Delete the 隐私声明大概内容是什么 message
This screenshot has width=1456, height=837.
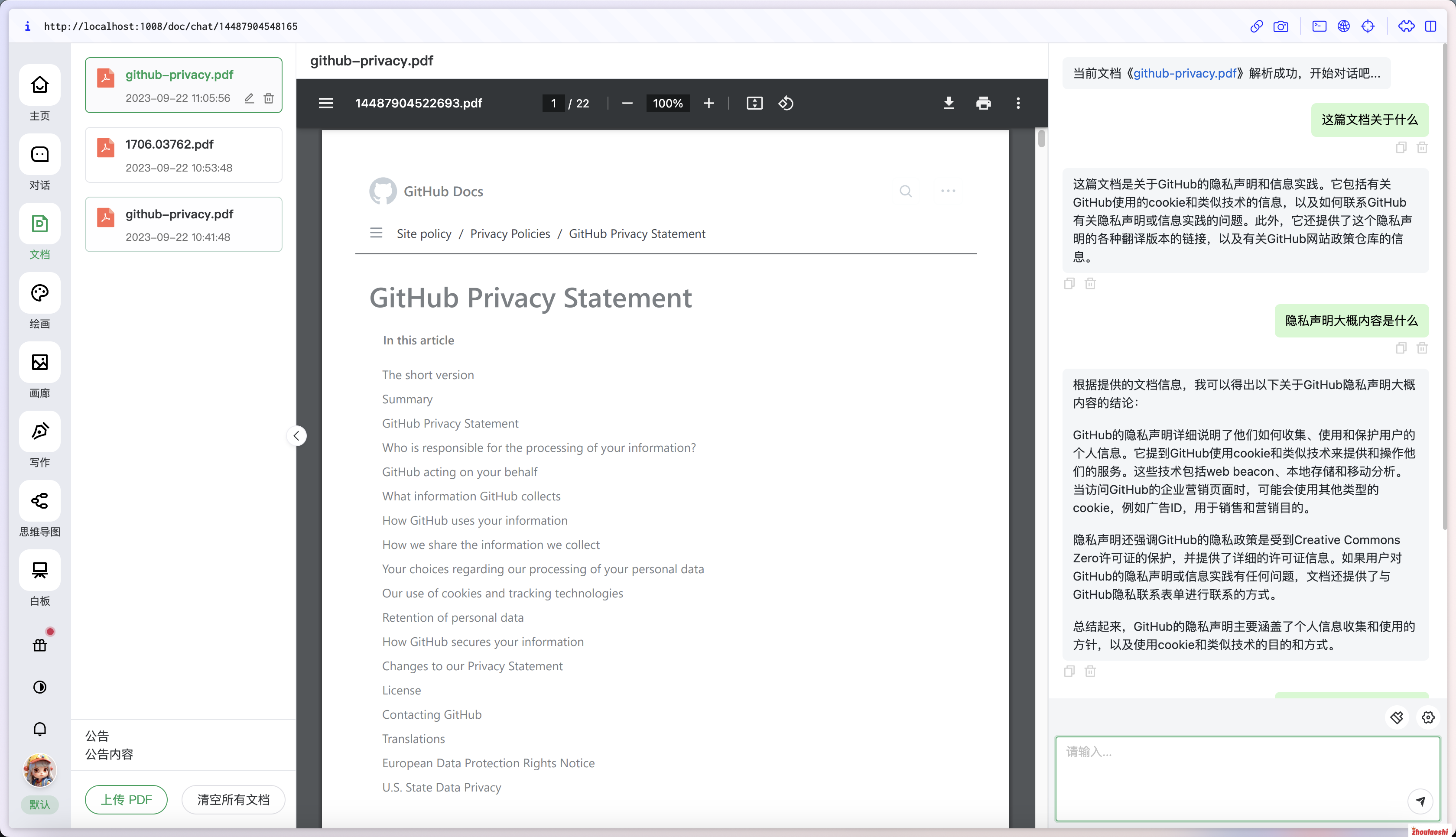[x=1422, y=348]
